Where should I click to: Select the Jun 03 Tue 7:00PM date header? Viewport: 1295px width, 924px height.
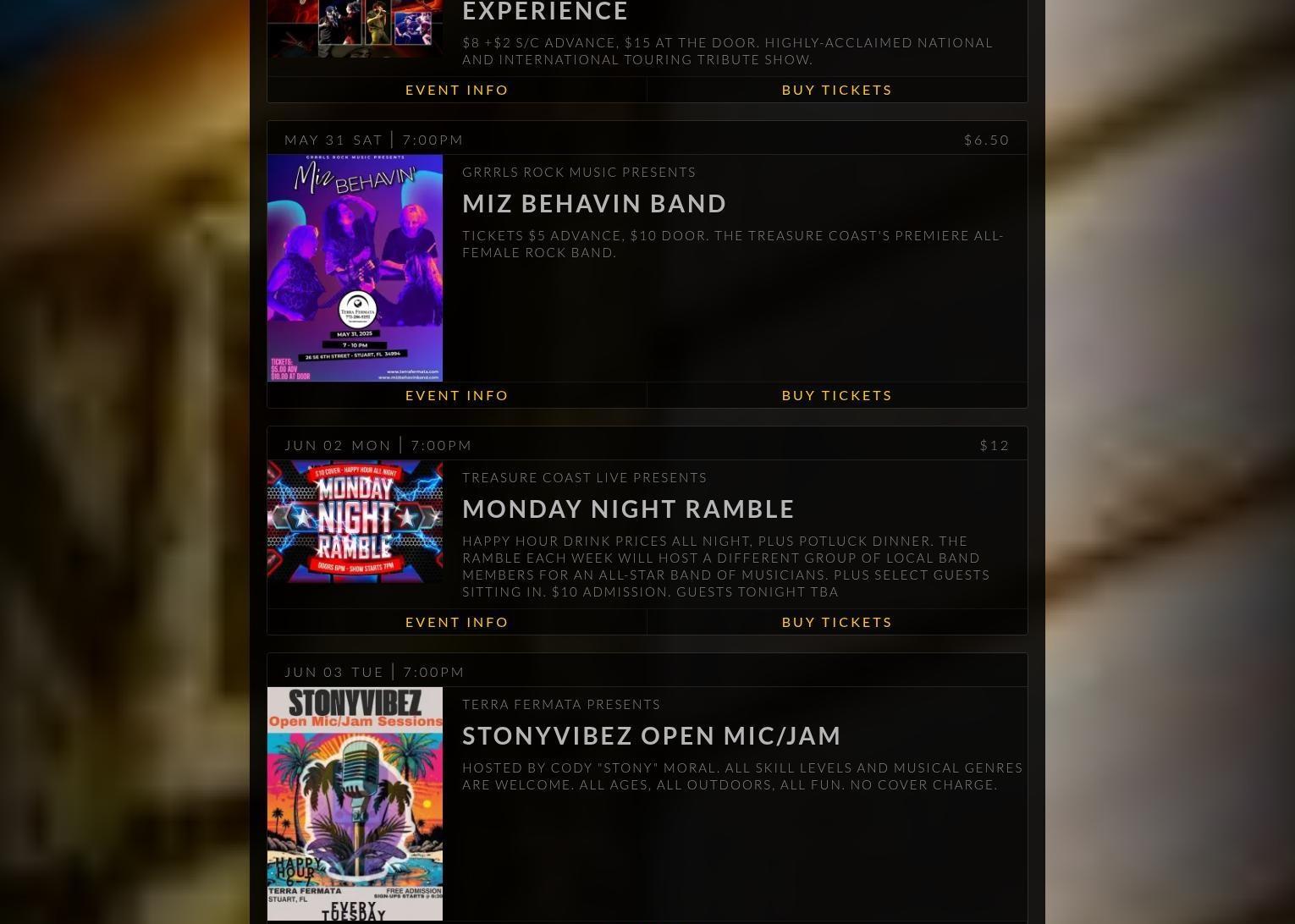click(x=375, y=672)
